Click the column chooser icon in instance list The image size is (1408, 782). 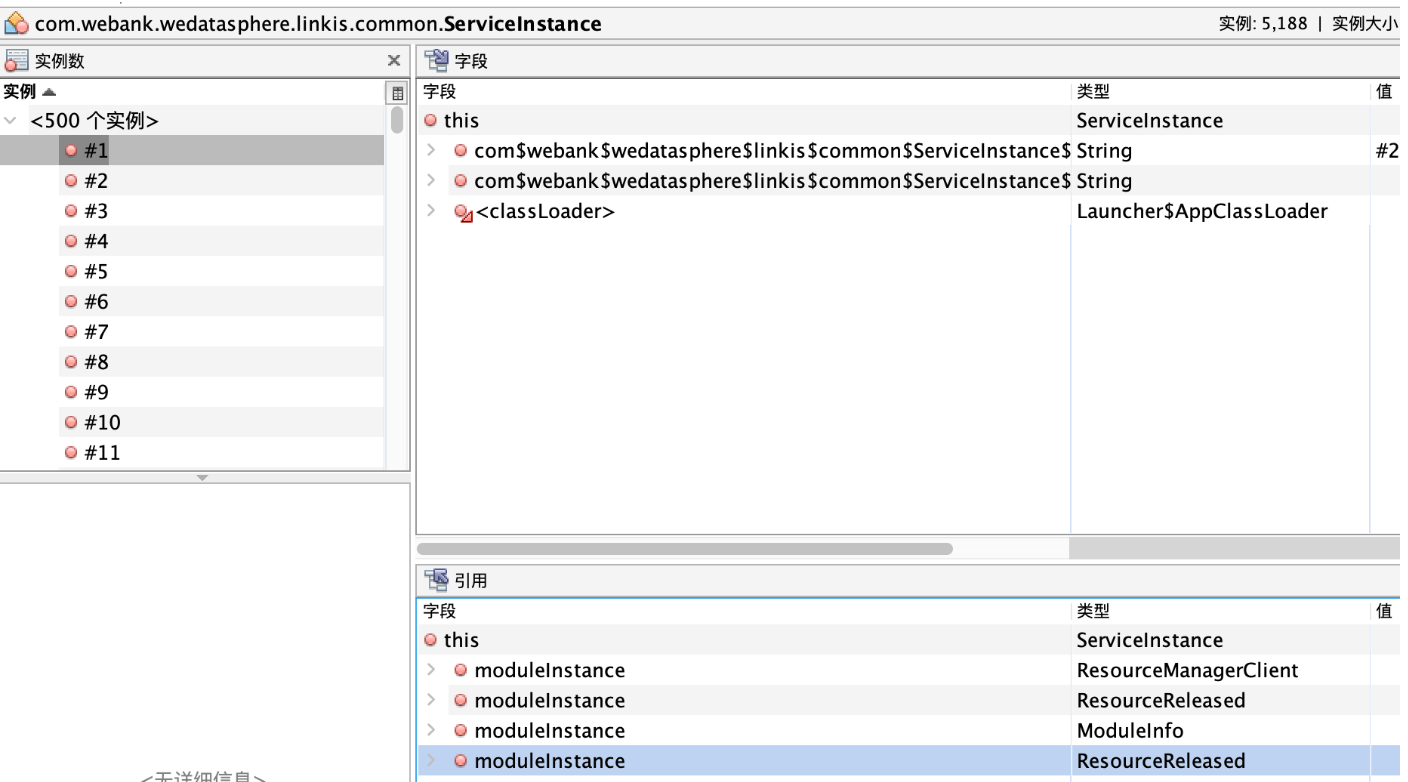pyautogui.click(x=397, y=93)
